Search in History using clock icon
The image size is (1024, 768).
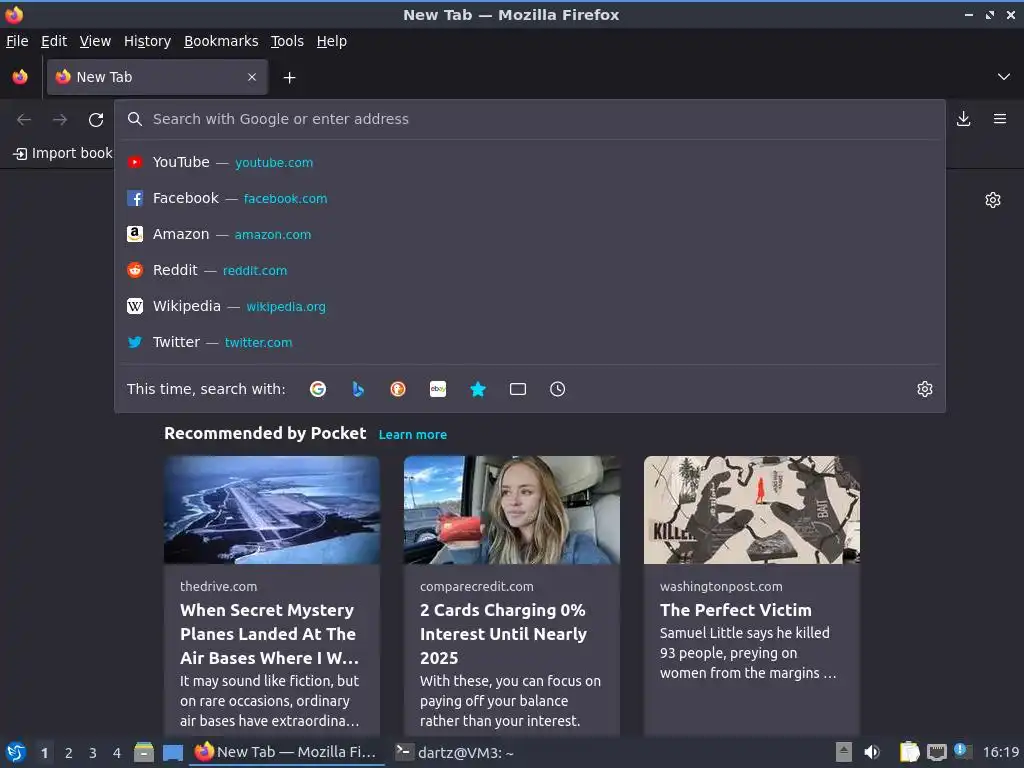[x=558, y=389]
